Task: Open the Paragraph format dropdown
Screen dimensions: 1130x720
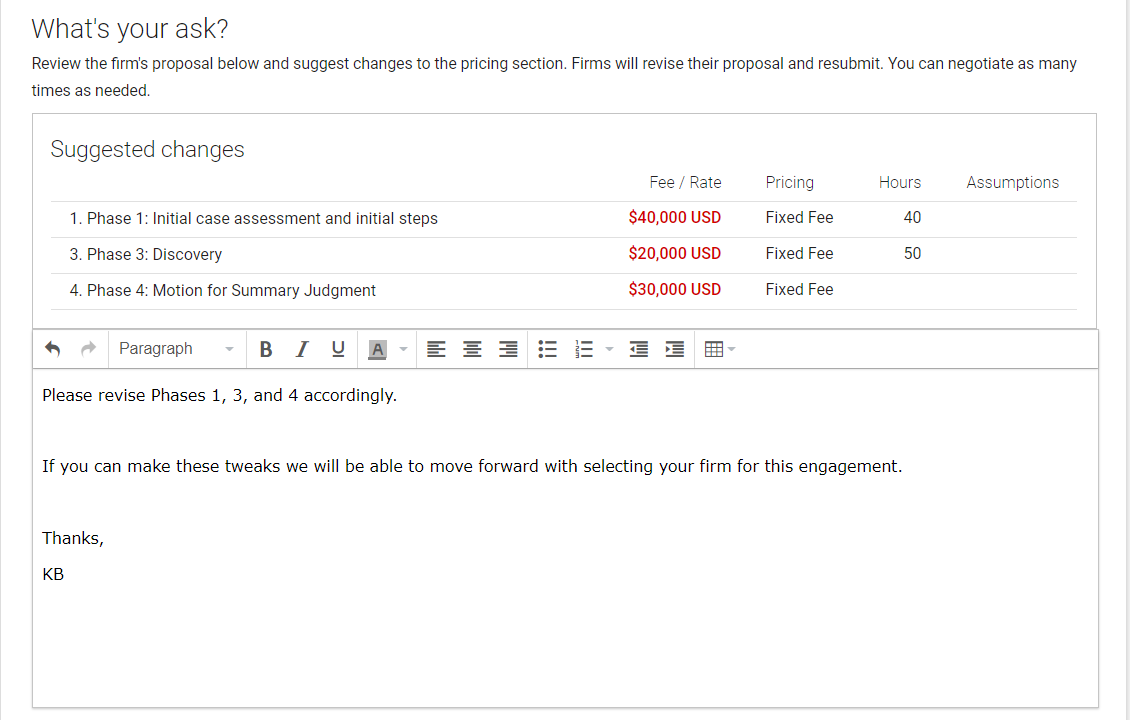Action: pos(176,349)
